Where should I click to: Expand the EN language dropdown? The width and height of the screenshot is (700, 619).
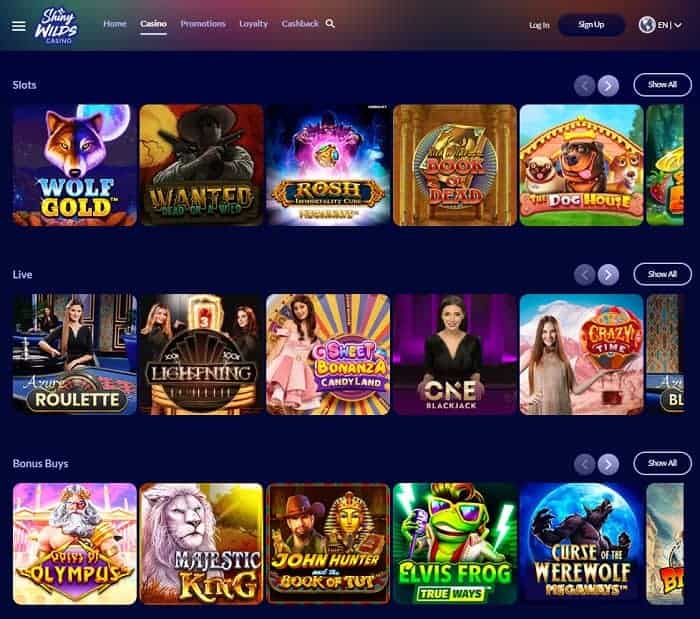coord(669,25)
